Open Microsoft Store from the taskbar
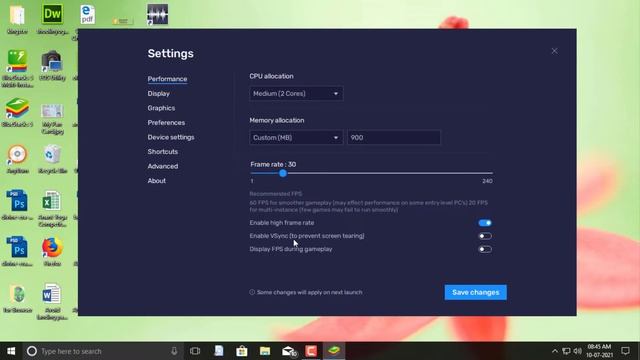The width and height of the screenshot is (640, 360). pyautogui.click(x=242, y=351)
